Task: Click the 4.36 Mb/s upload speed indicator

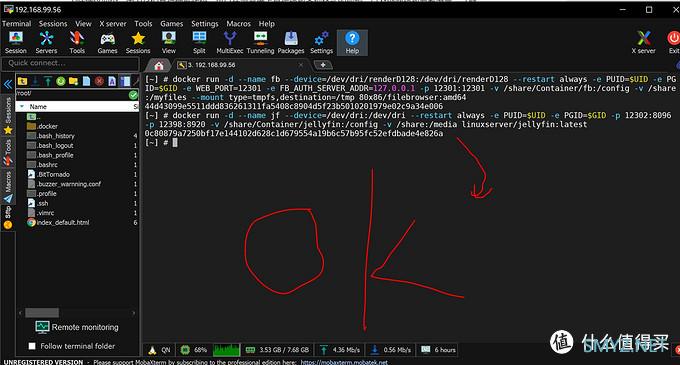Action: tap(340, 350)
